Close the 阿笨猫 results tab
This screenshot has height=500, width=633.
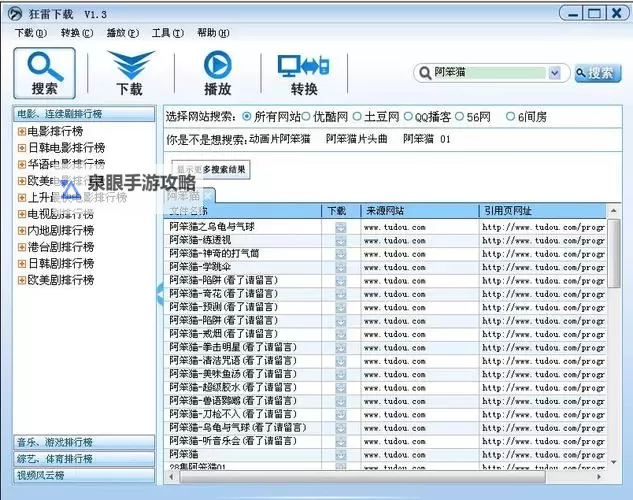pyautogui.click(x=209, y=196)
